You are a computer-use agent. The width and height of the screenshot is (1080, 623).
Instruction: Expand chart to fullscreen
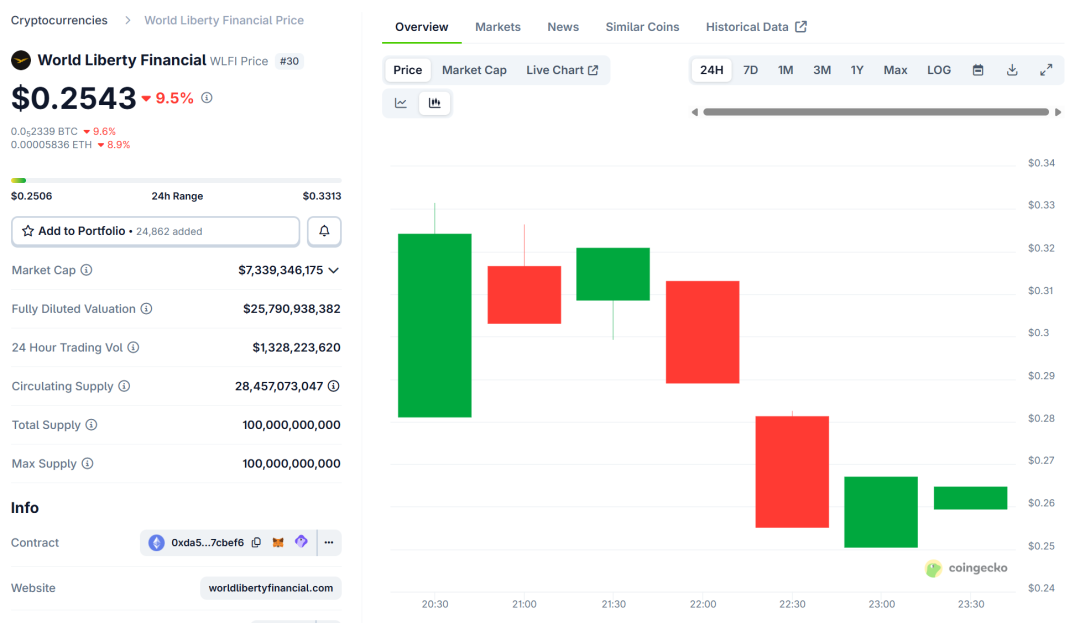point(1046,70)
